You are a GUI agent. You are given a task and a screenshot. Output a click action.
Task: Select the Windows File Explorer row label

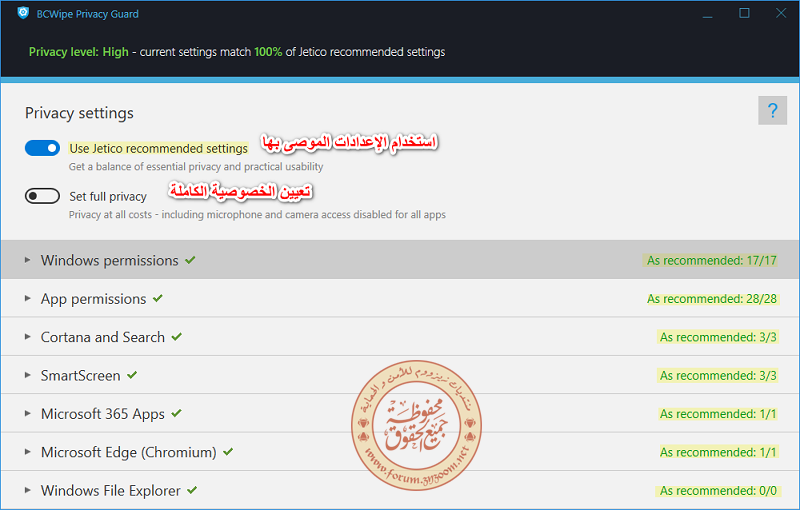[111, 491]
